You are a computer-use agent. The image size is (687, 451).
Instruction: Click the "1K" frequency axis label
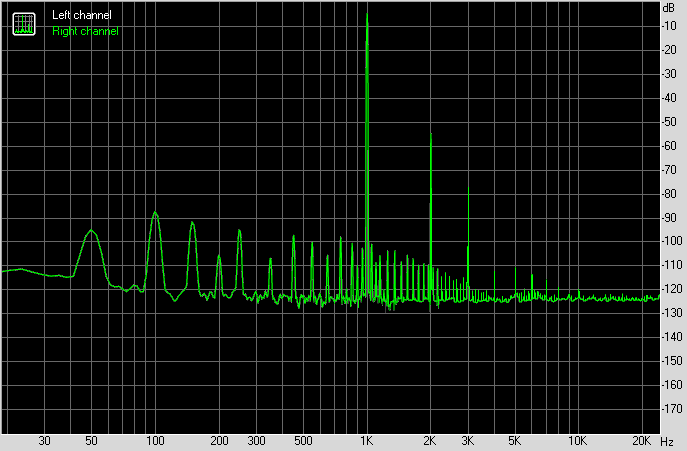pos(367,441)
